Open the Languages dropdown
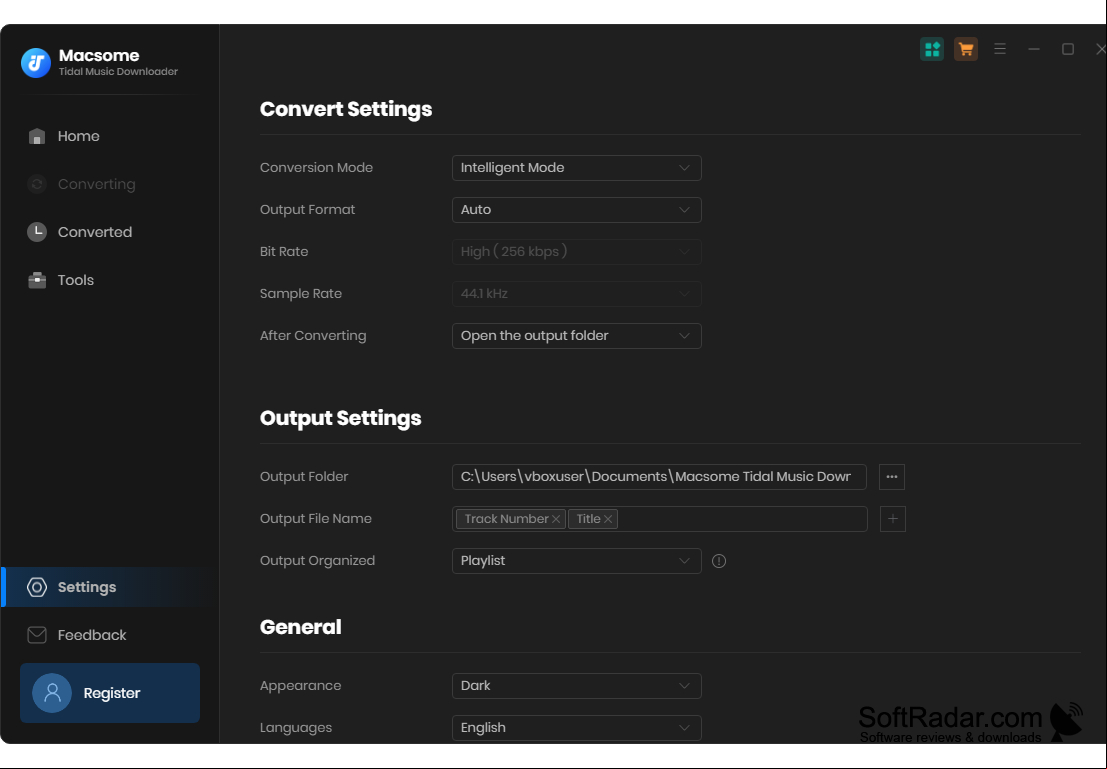 [x=577, y=728]
